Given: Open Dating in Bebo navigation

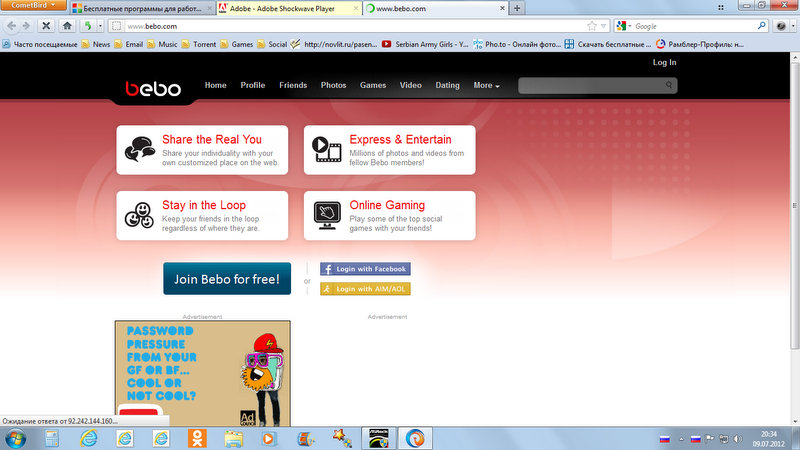Looking at the screenshot, I should (x=447, y=85).
